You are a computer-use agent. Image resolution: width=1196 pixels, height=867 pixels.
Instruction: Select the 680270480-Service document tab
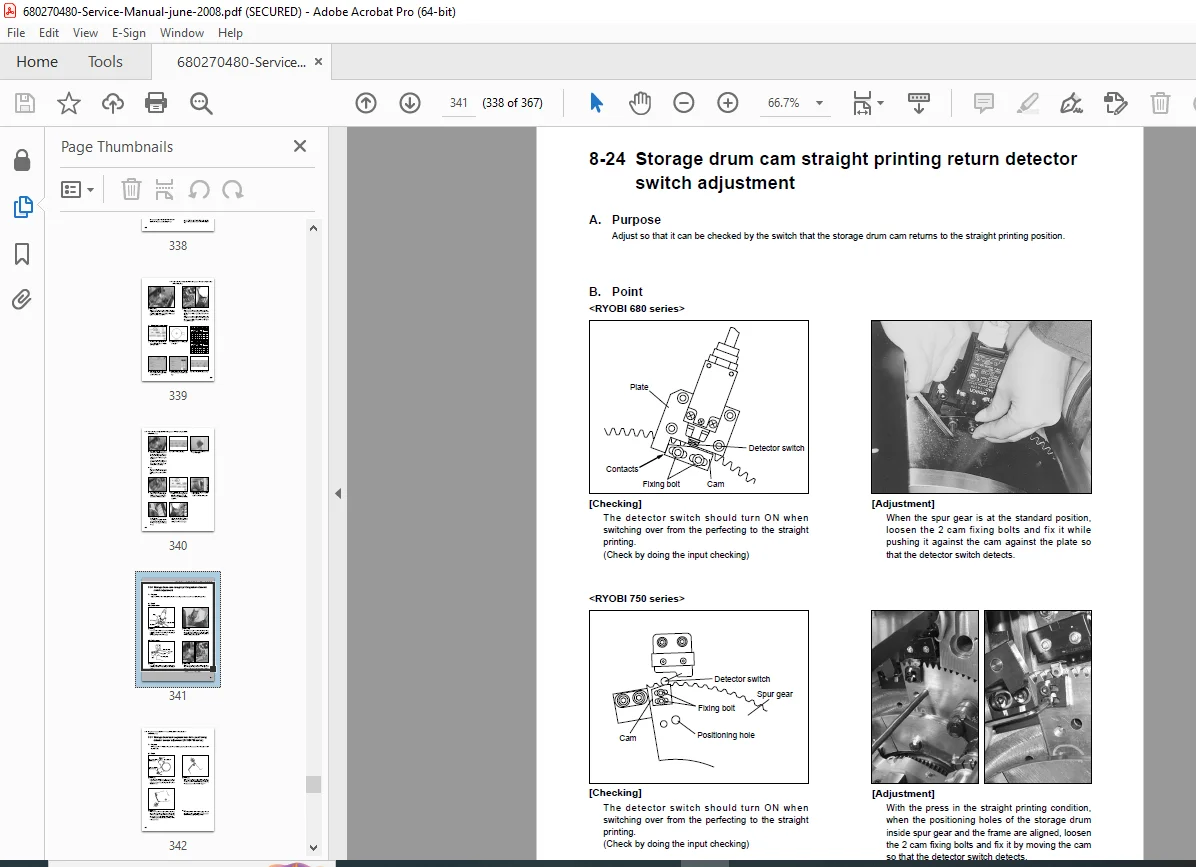[241, 63]
